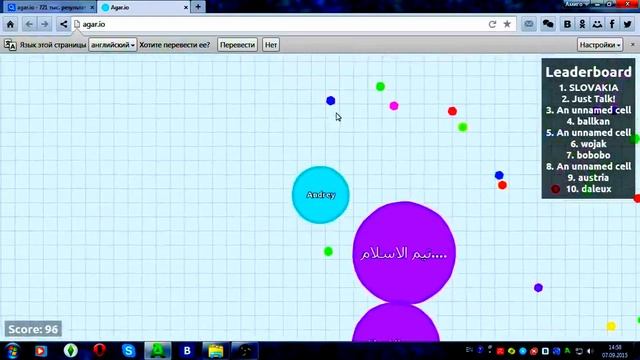This screenshot has height=360, width=640.
Task: Click the translate bar language icon
Action: point(10,45)
